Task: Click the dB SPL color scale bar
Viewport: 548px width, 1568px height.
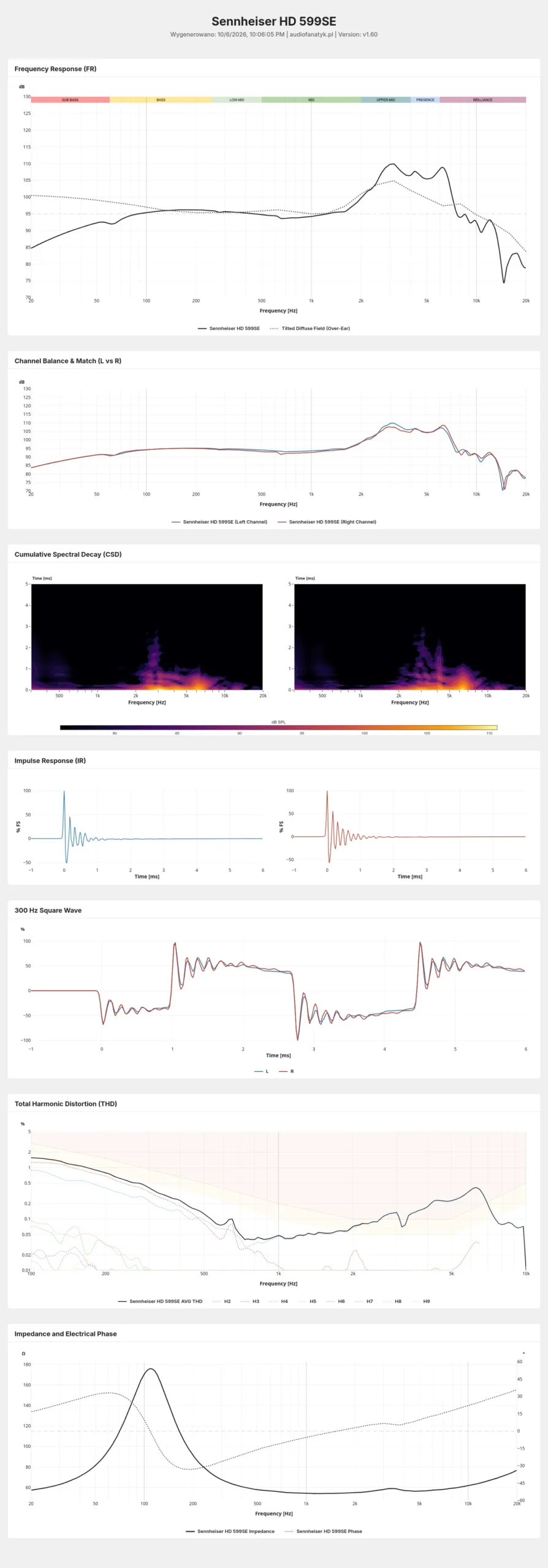Action: pos(278,728)
